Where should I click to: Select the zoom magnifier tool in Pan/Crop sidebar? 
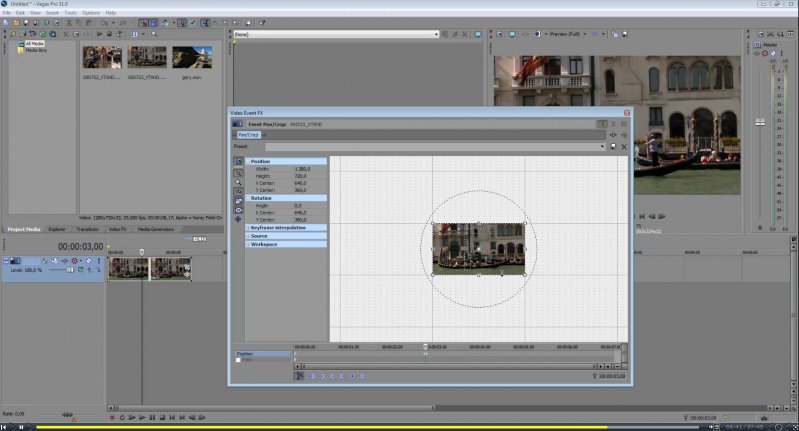tap(238, 183)
